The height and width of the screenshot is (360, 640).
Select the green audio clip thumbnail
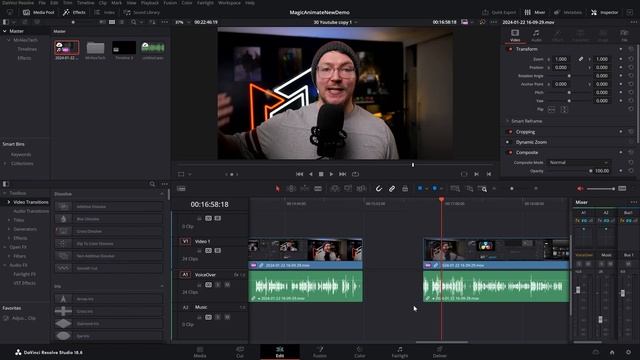click(x=153, y=47)
